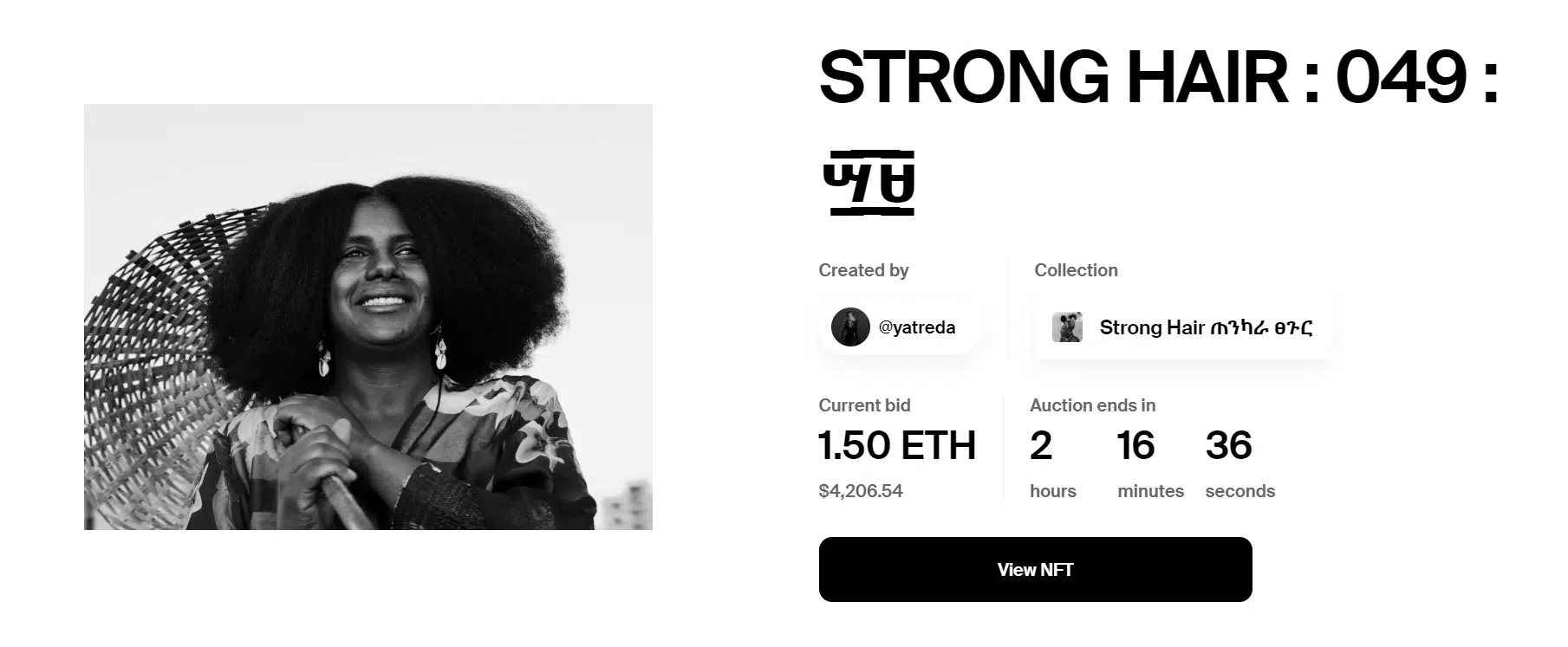Click the countdown seconds number 36

[x=1228, y=445]
